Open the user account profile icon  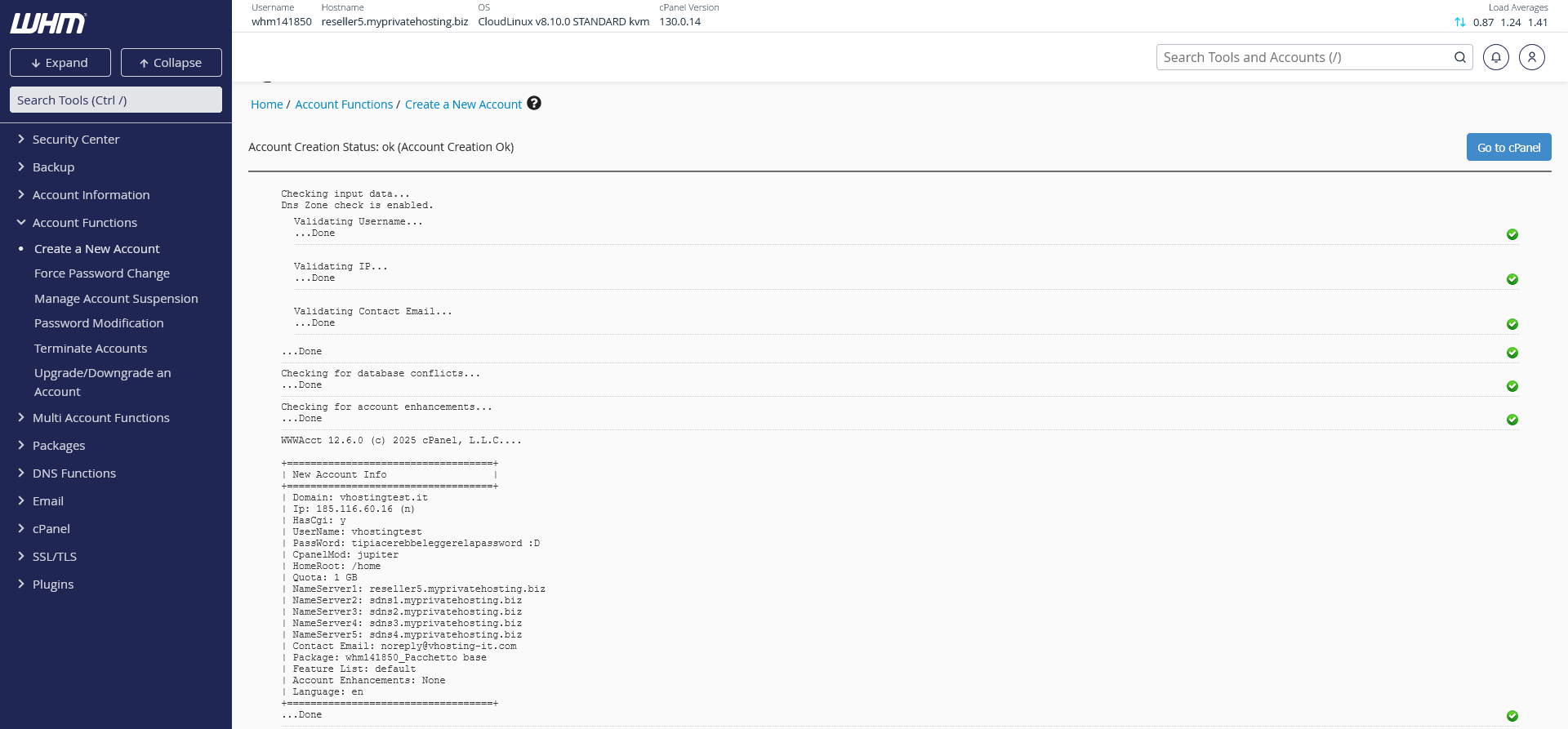1531,57
